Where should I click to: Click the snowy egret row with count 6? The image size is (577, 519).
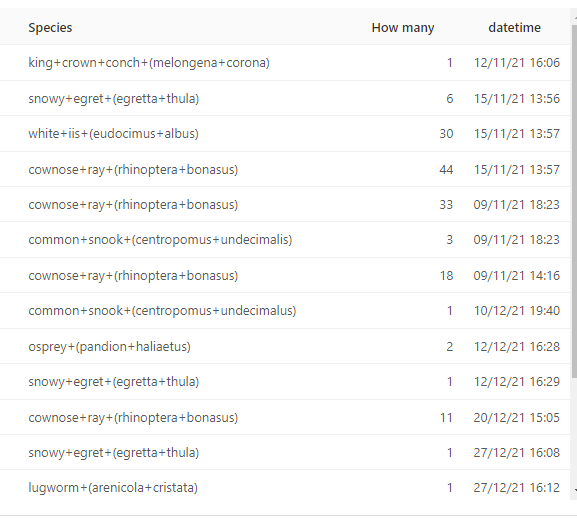(x=285, y=98)
